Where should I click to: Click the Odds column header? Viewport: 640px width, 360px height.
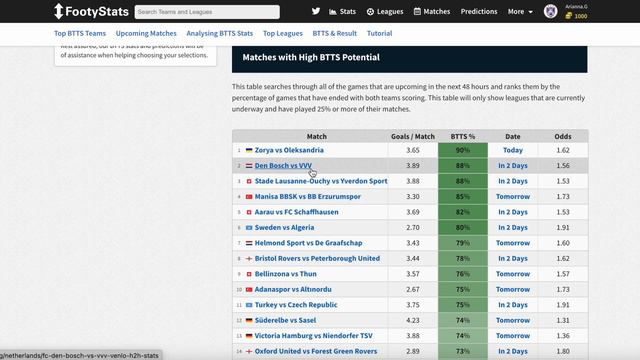(563, 136)
